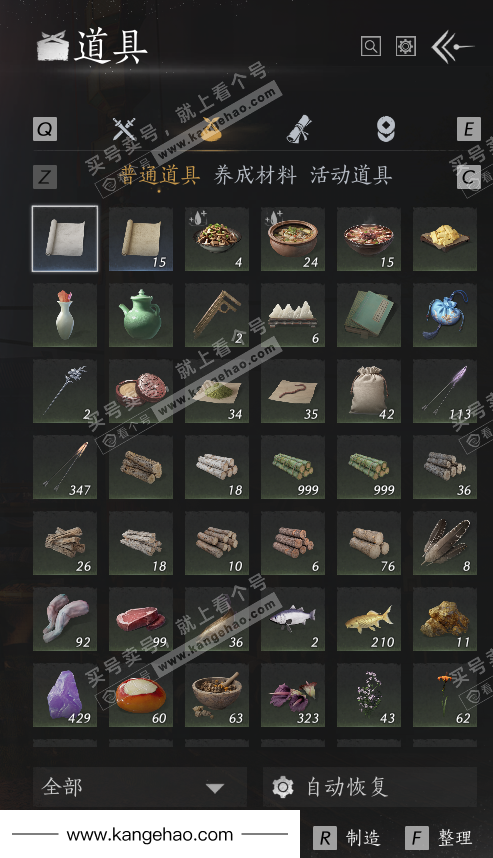Click the dropdown arrow beside 全部
The height and width of the screenshot is (858, 493).
(215, 788)
